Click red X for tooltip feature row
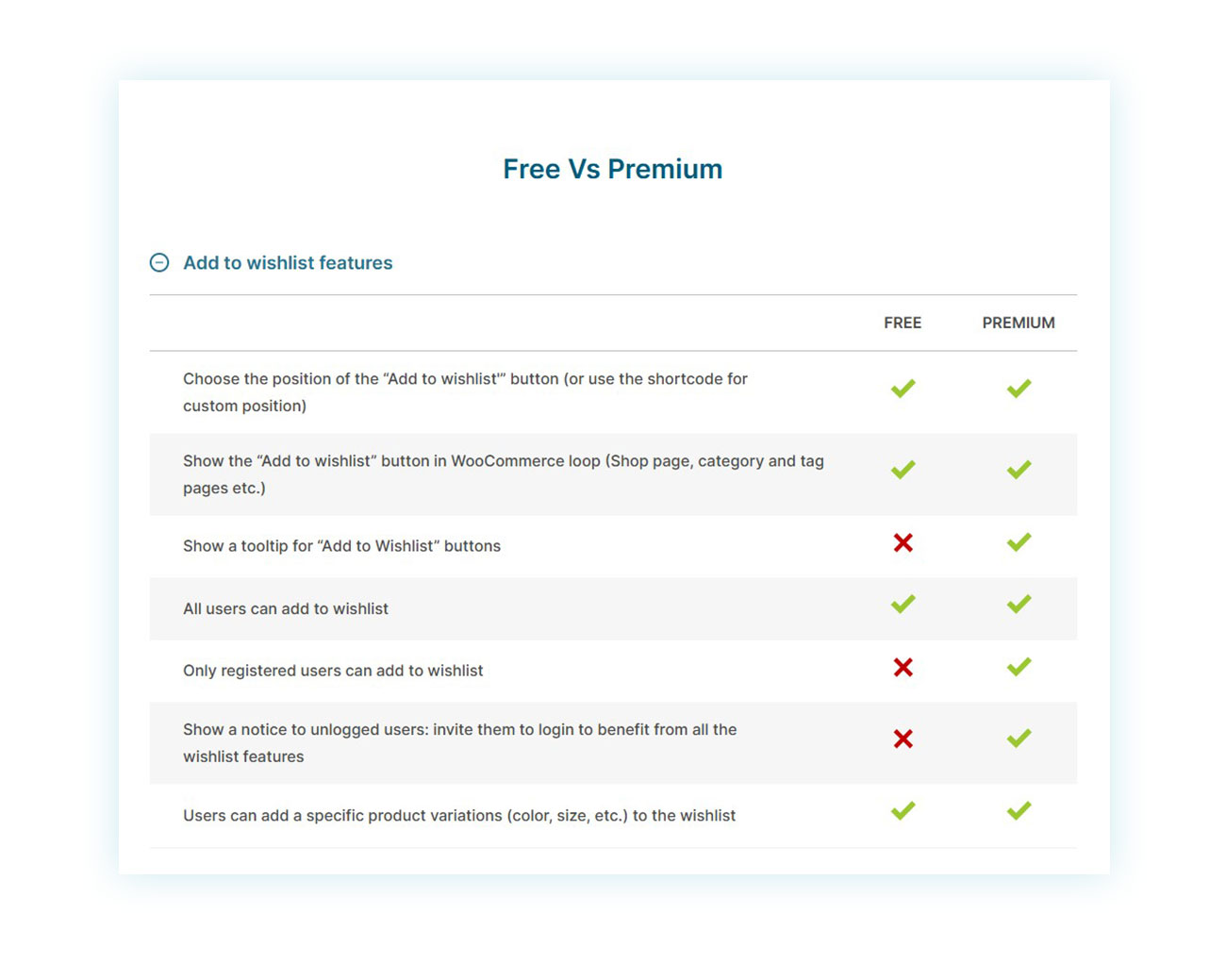This screenshot has height=980, width=1226. [903, 542]
